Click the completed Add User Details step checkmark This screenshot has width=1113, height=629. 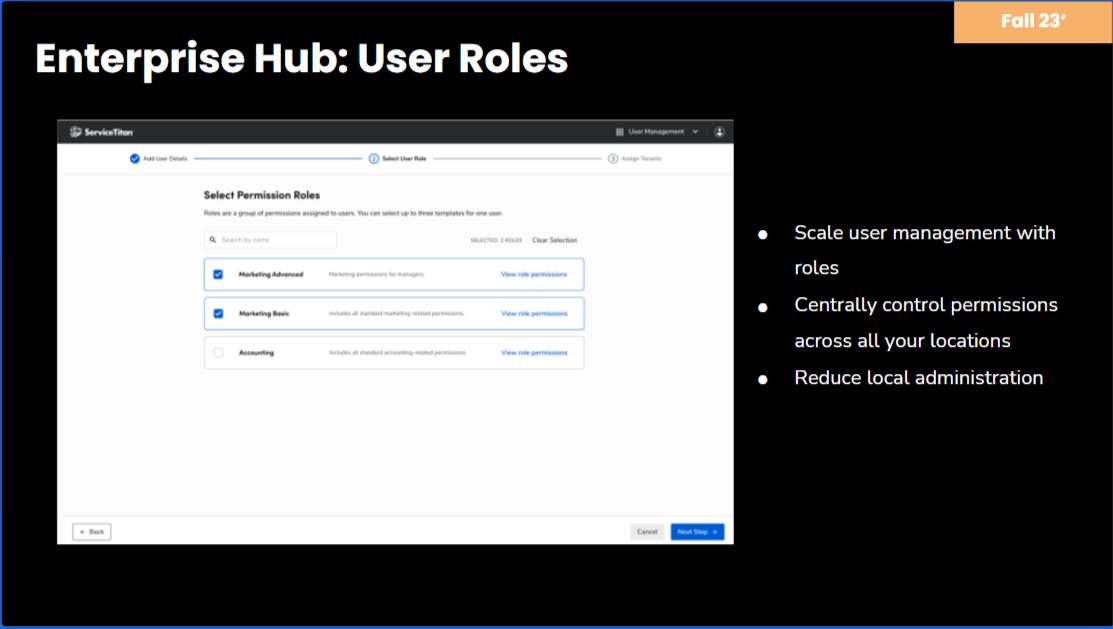(135, 159)
